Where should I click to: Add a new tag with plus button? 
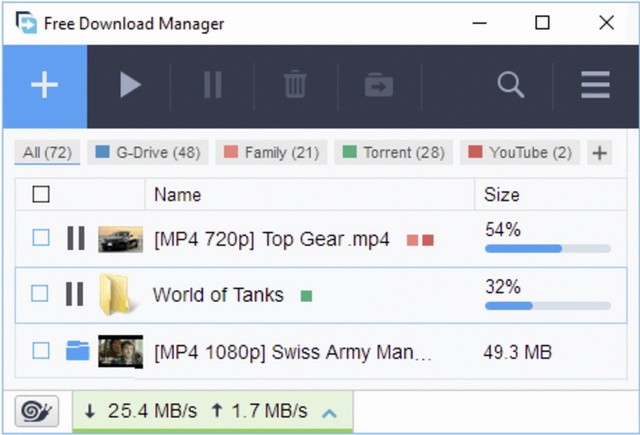(x=599, y=153)
